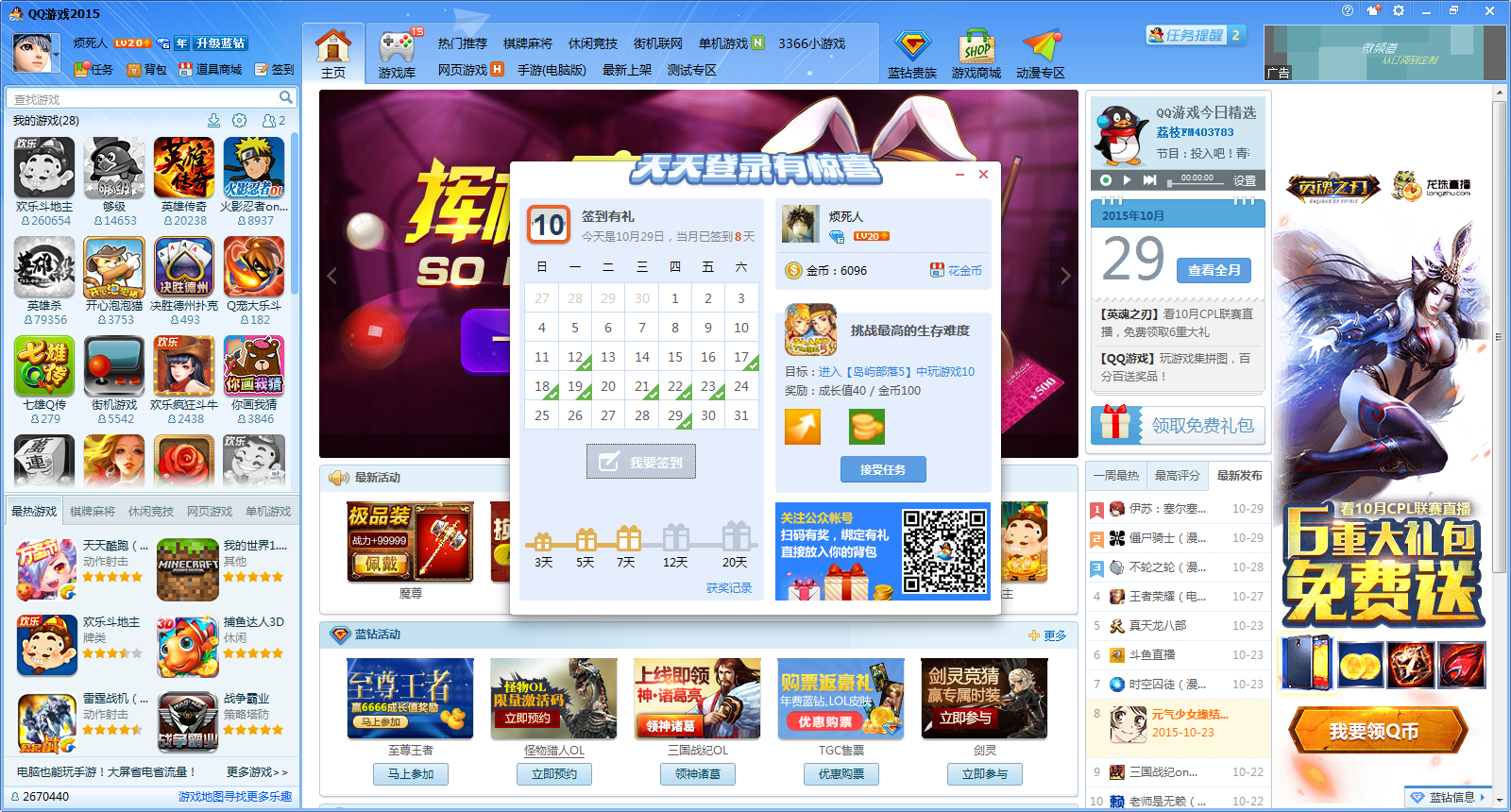The height and width of the screenshot is (812, 1511).
Task: Open the skin changer shirt icon
Action: (1373, 10)
